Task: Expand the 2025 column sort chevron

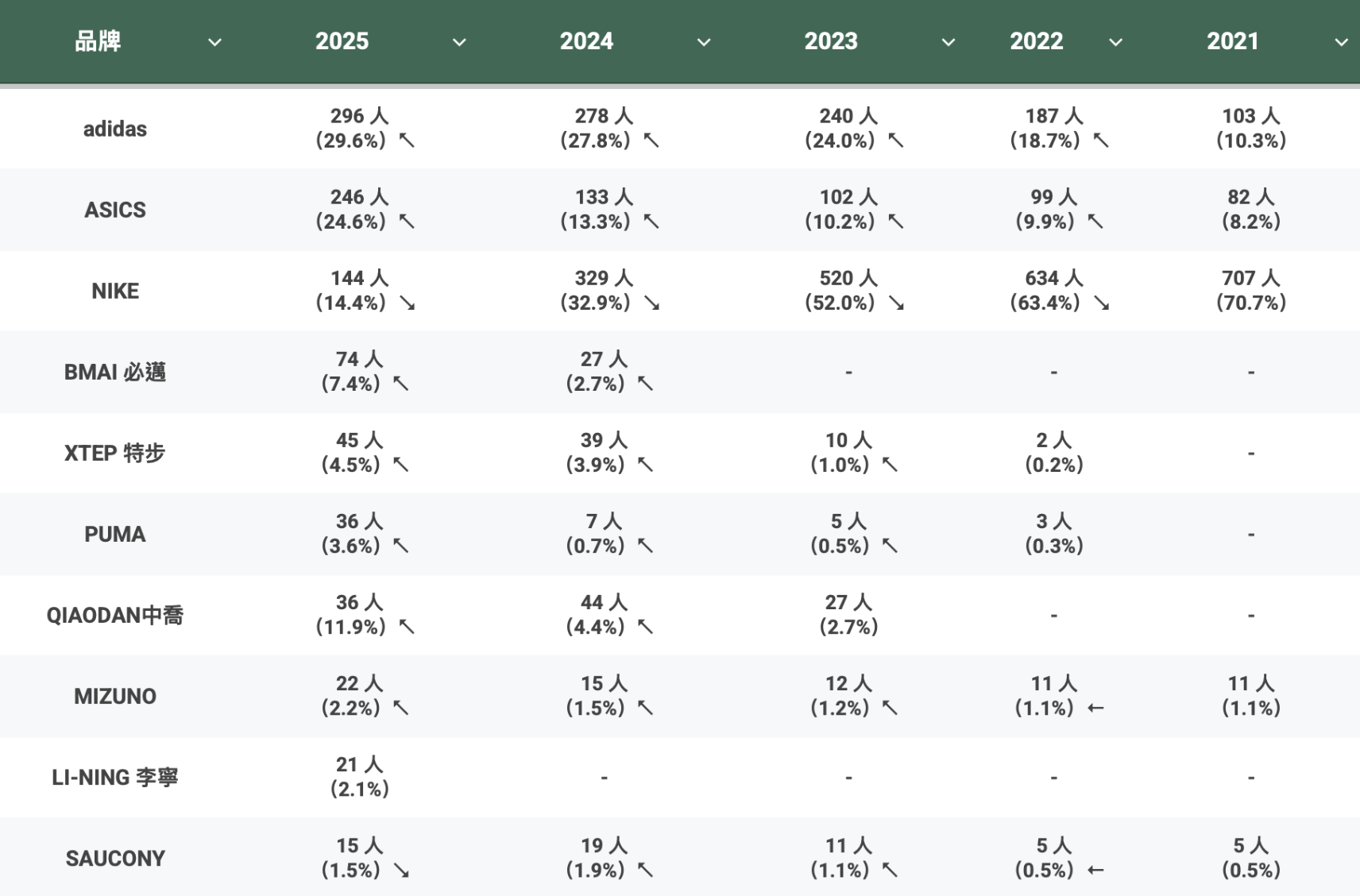Action: [459, 42]
